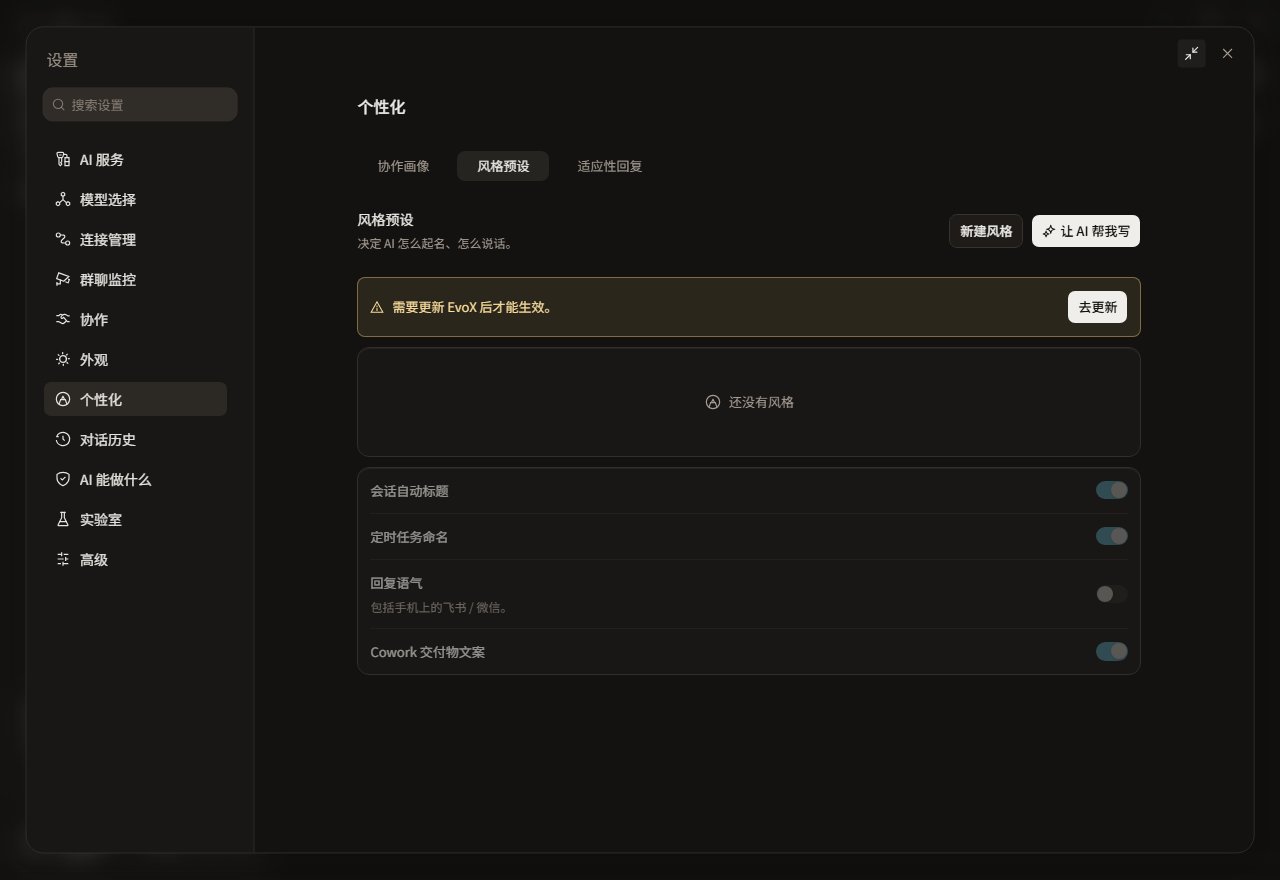Select the 风格预设 tab

point(503,166)
